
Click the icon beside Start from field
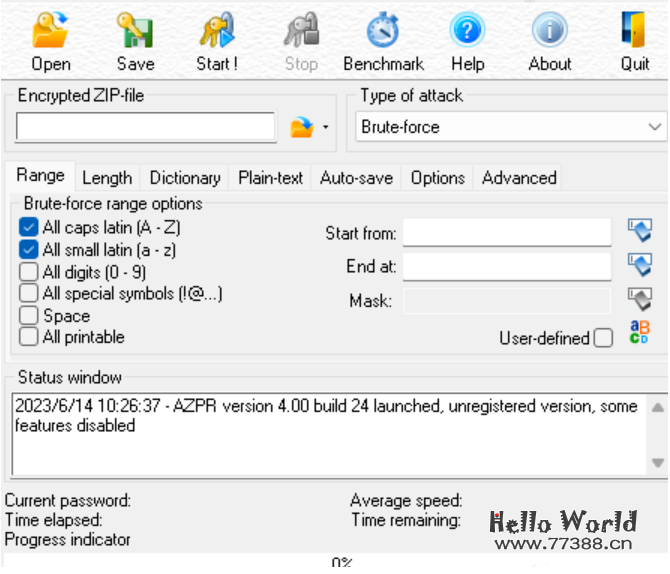pyautogui.click(x=639, y=232)
